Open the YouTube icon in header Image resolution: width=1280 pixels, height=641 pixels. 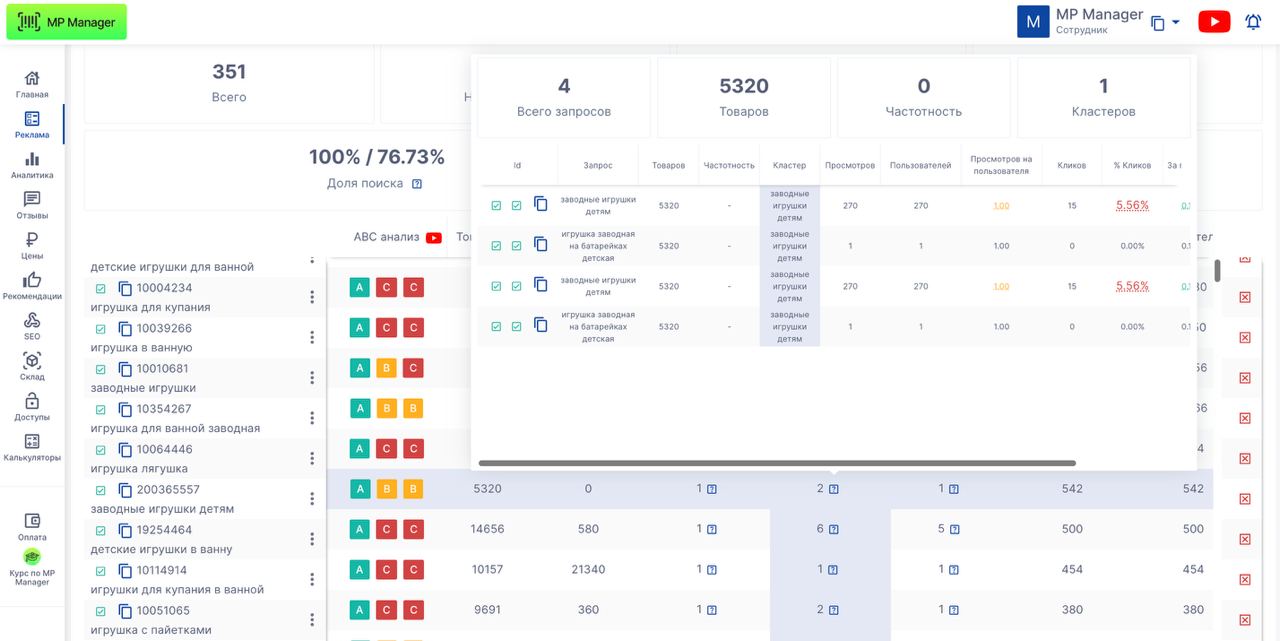point(1214,22)
